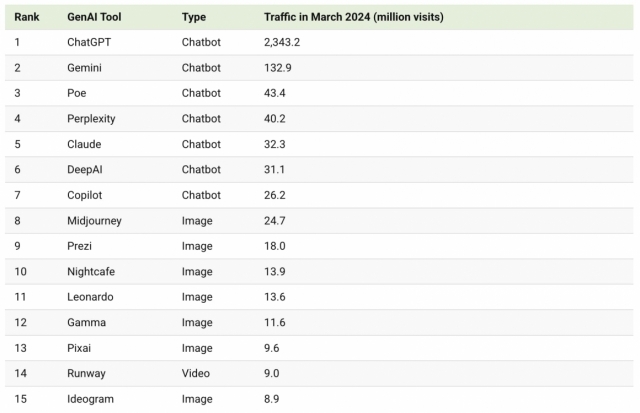Click the Video type cell for Runway
The width and height of the screenshot is (640, 413).
196,373
